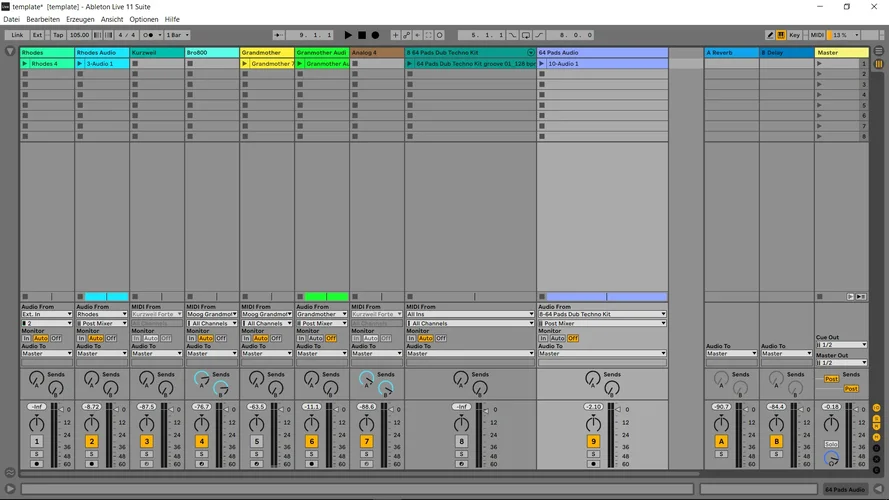Start playback with the Play button
This screenshot has height=500, width=889.
click(x=348, y=35)
